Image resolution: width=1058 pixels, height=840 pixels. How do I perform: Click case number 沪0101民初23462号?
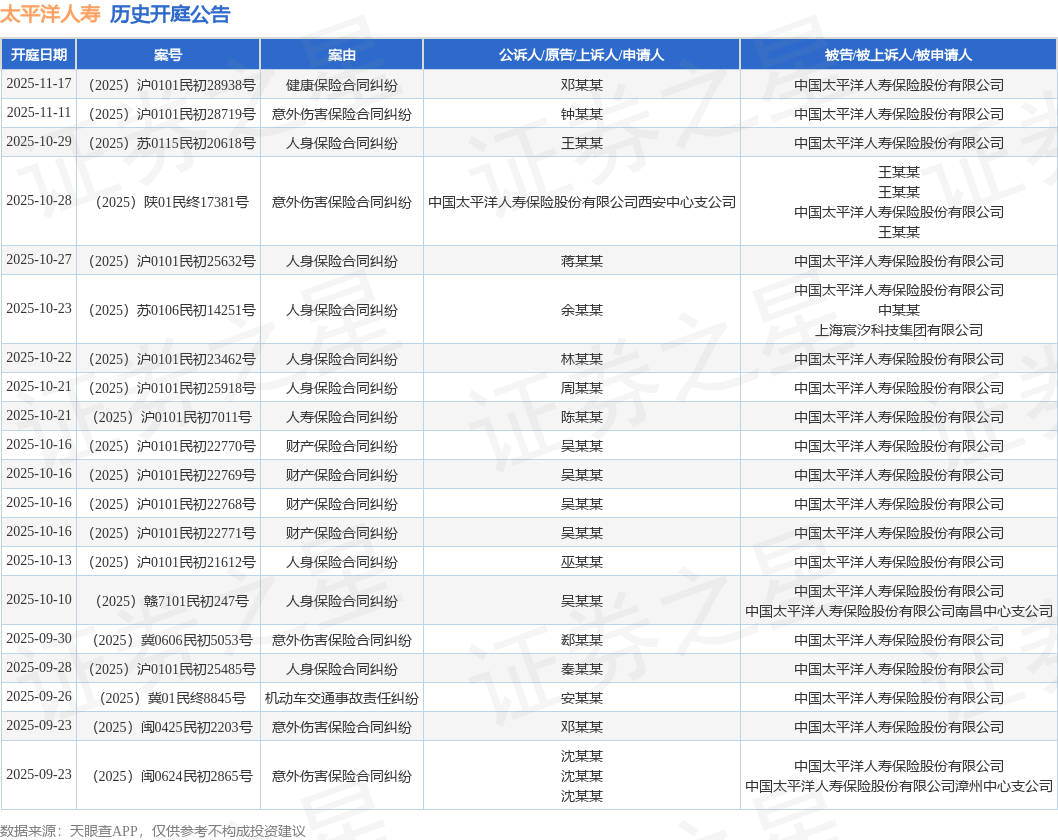click(x=172, y=359)
